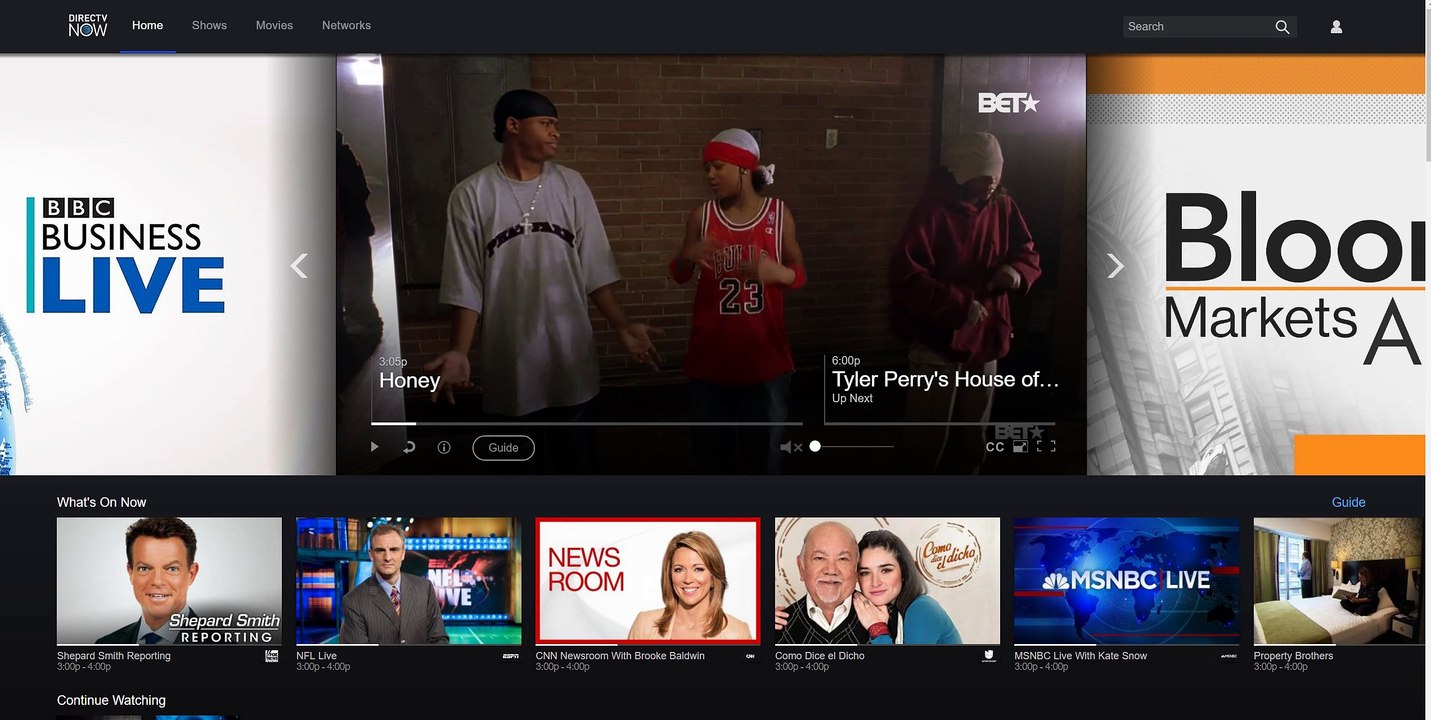The image size is (1431, 720).
Task: Open the Guide link beside What's On Now
Action: click(1348, 502)
